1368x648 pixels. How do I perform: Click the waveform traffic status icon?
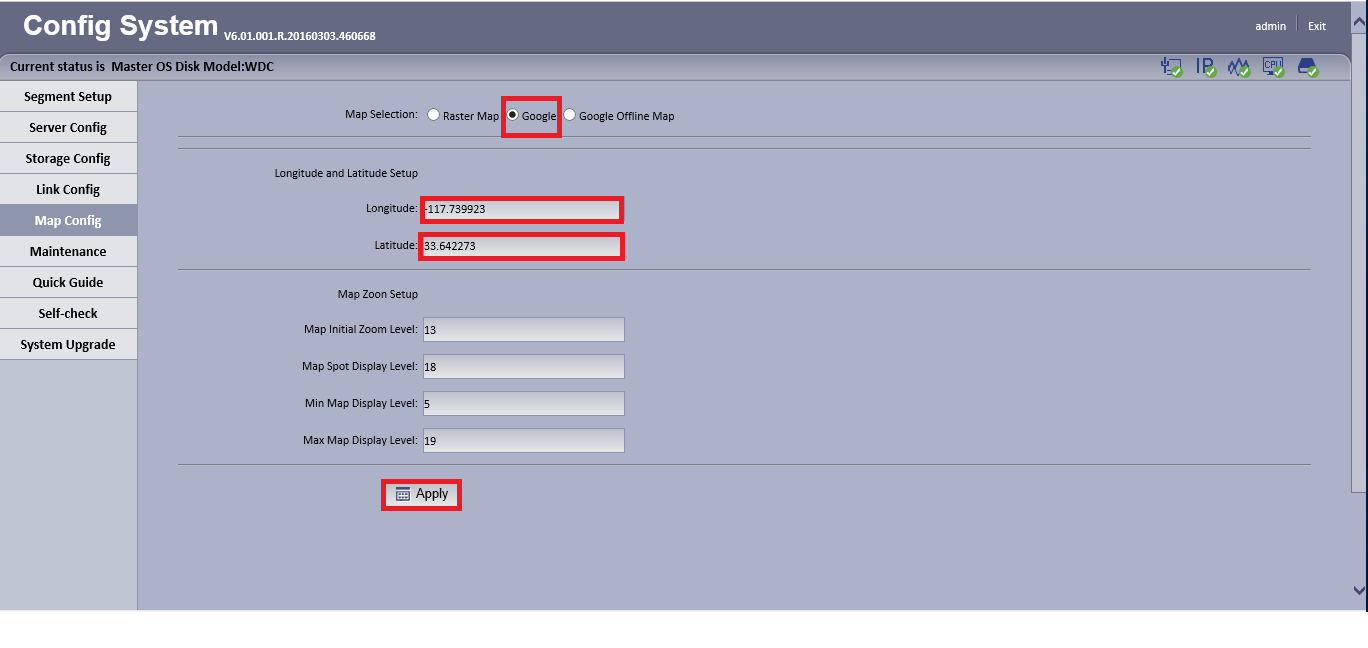pos(1239,67)
